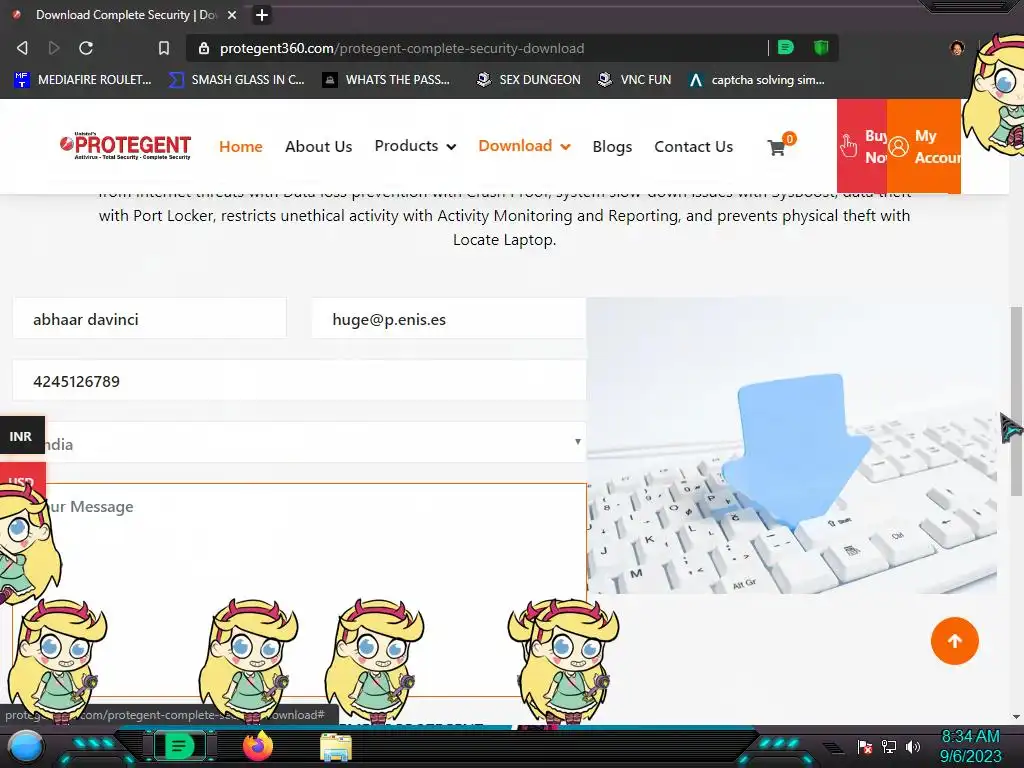Click the name field with abhaar davinci
Screen dimensions: 1024x768
(x=150, y=319)
